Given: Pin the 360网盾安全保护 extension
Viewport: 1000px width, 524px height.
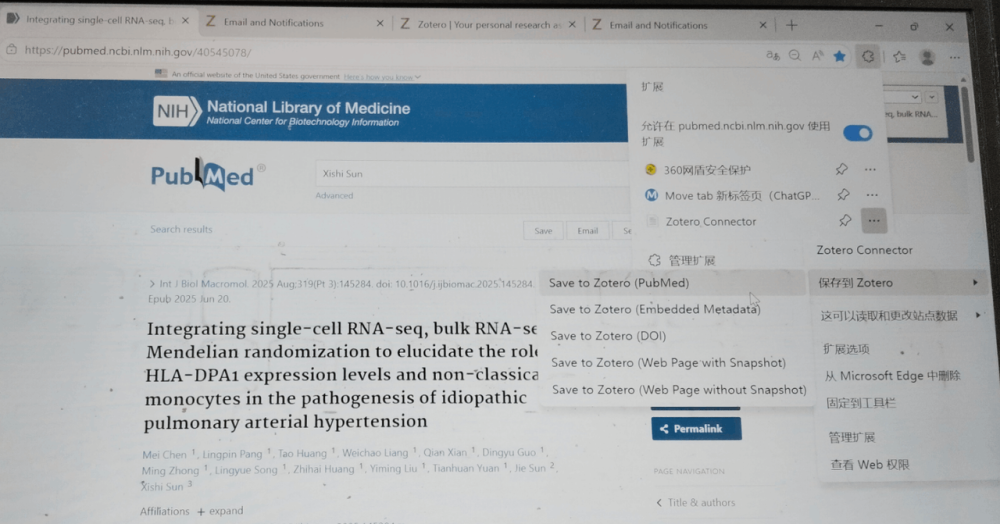Looking at the screenshot, I should tap(842, 170).
